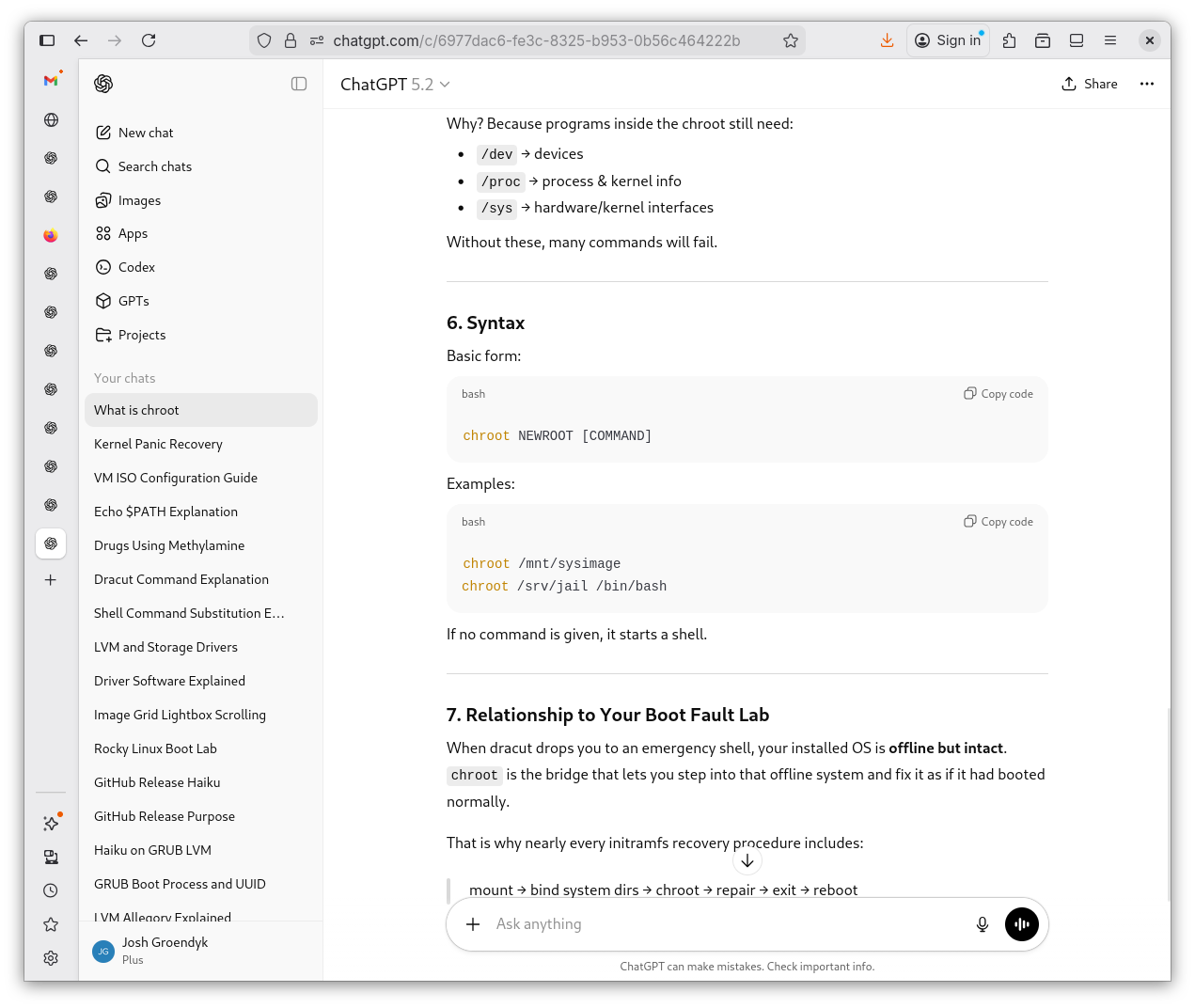
Task: Bookmark this page with the star icon
Action: click(x=790, y=40)
